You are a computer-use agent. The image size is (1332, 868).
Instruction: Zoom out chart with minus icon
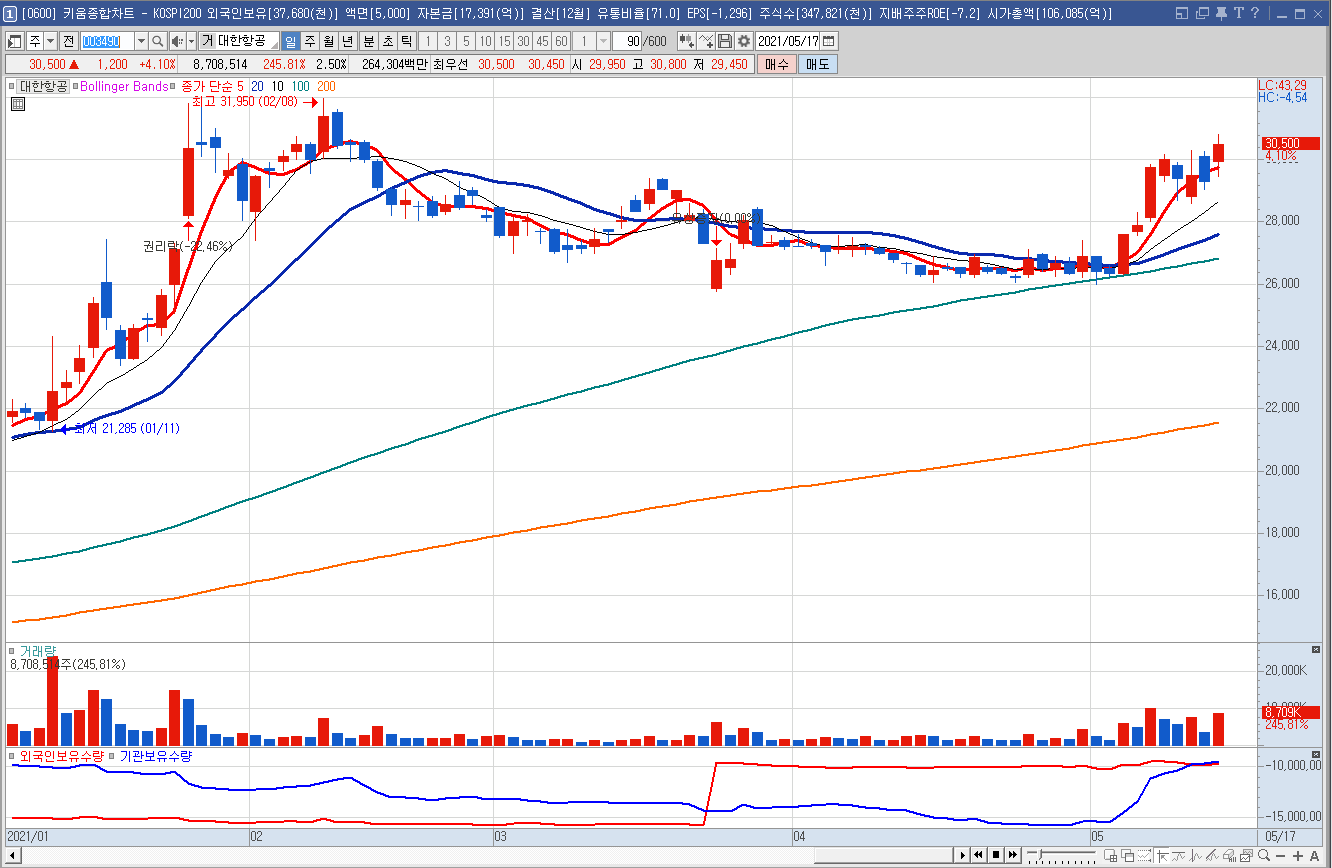click(1280, 856)
